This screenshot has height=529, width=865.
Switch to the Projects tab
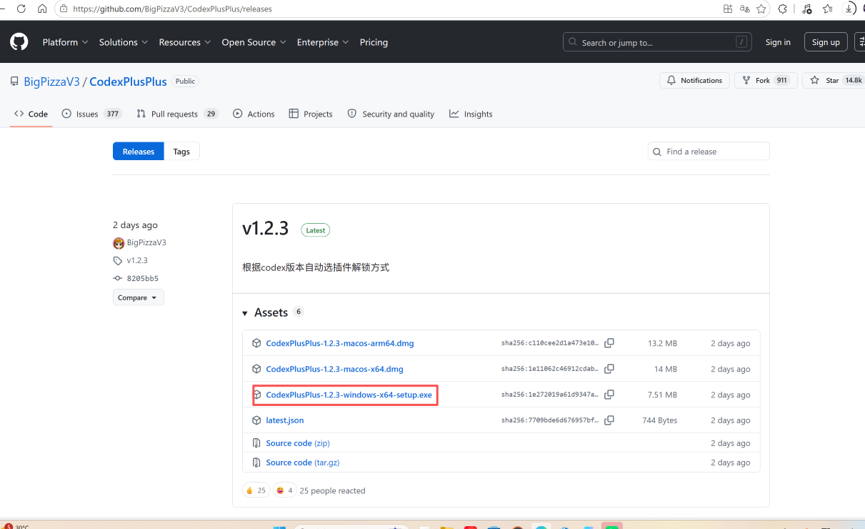(x=311, y=114)
